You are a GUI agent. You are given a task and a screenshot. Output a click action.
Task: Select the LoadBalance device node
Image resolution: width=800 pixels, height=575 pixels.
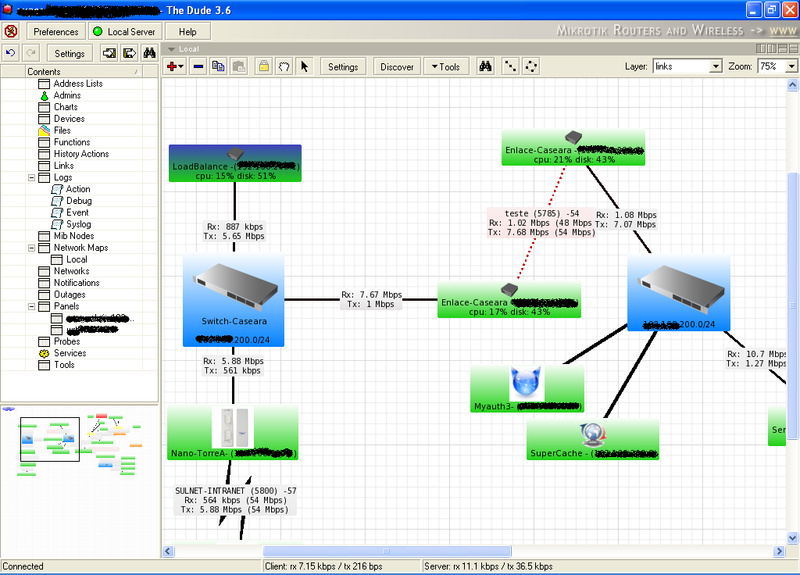click(x=235, y=163)
